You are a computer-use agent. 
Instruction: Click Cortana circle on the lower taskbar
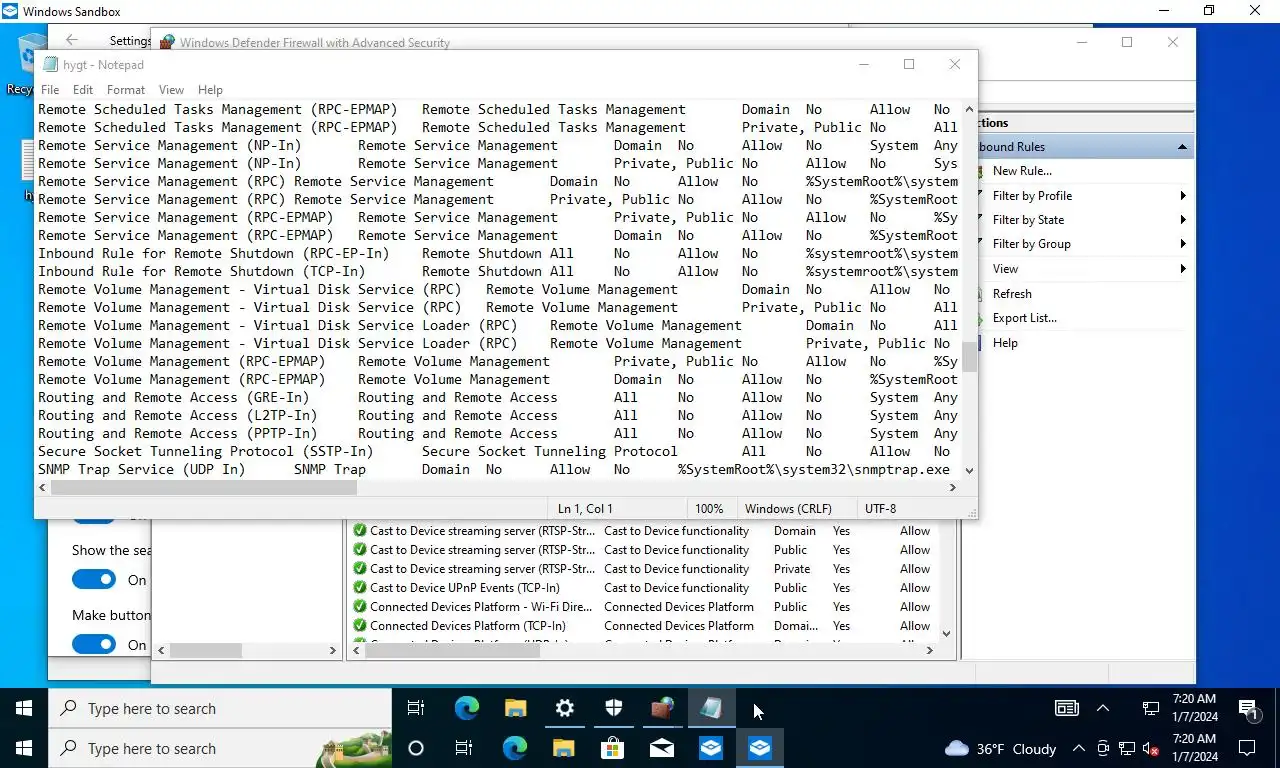(x=416, y=748)
